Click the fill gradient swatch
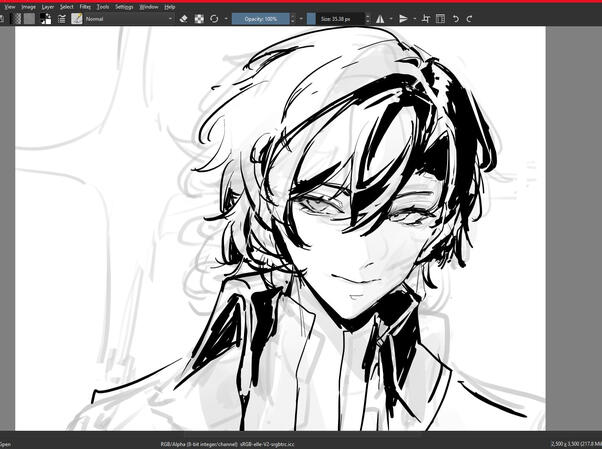This screenshot has width=602, height=449. (16, 18)
